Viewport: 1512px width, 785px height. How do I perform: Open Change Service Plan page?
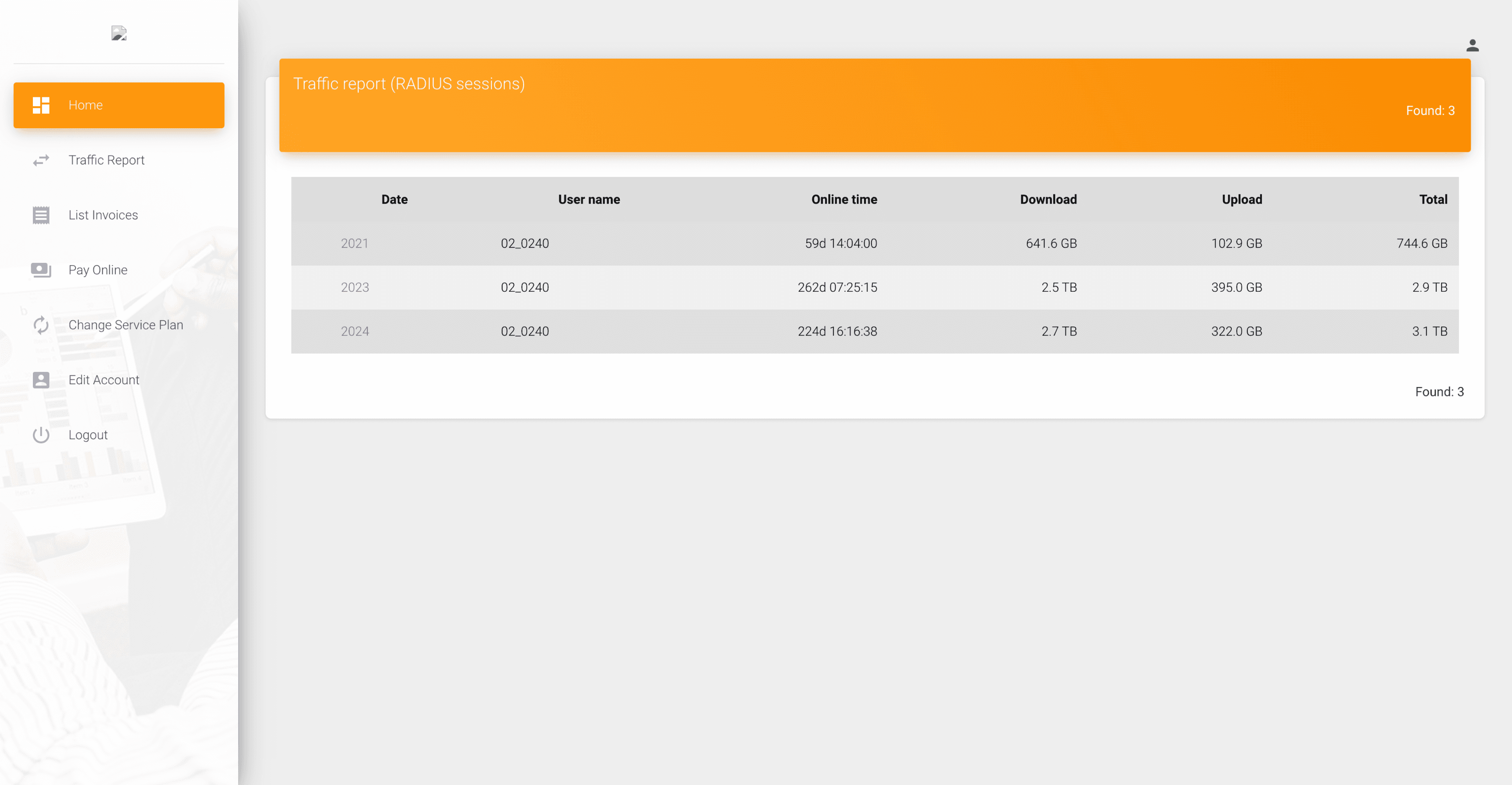click(125, 325)
